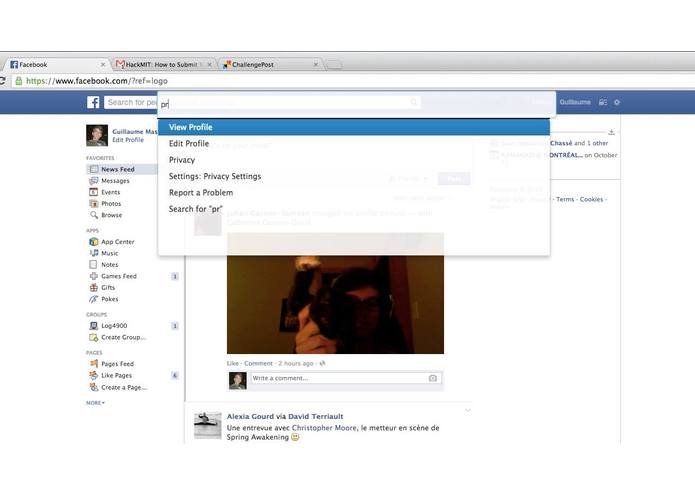Screen dimensions: 695x494
Task: Click the secure padlock icon in address bar
Action: pyautogui.click(x=19, y=81)
